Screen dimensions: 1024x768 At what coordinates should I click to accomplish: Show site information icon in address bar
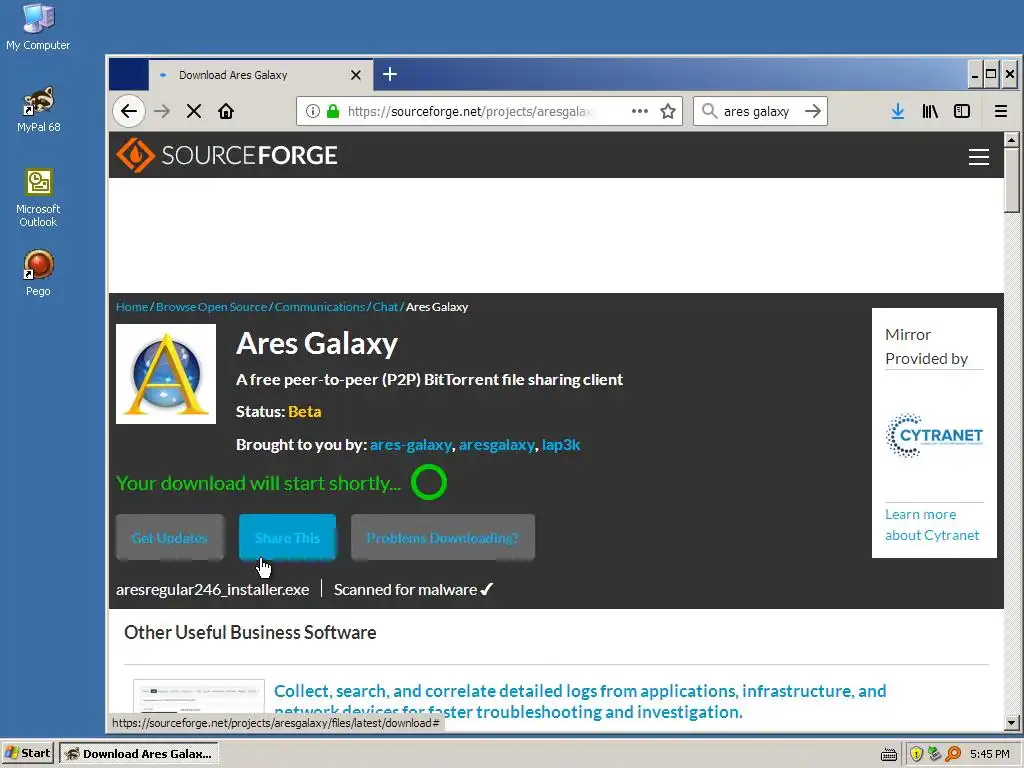(313, 111)
